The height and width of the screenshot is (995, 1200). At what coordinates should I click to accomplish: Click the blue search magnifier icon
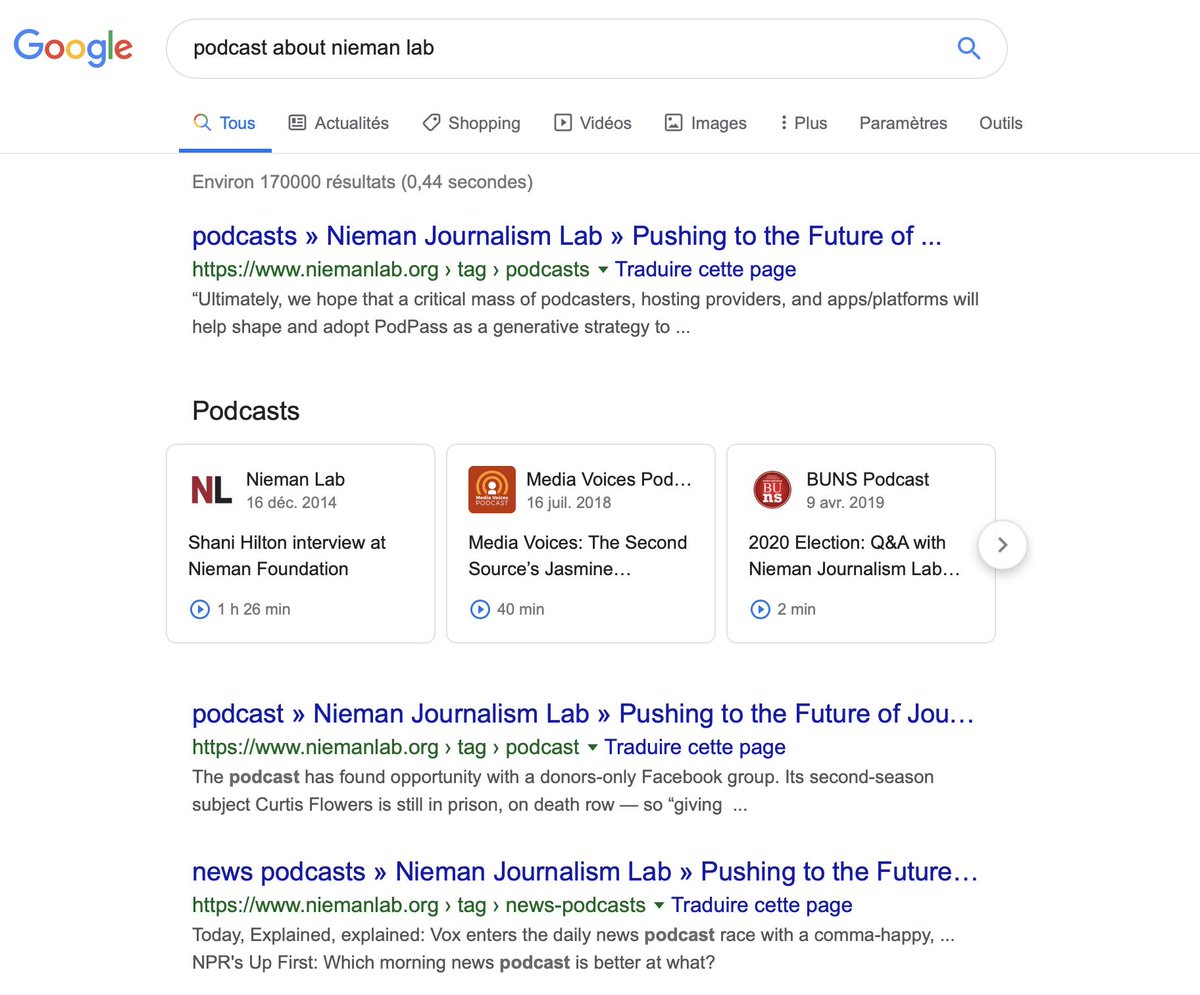968,48
